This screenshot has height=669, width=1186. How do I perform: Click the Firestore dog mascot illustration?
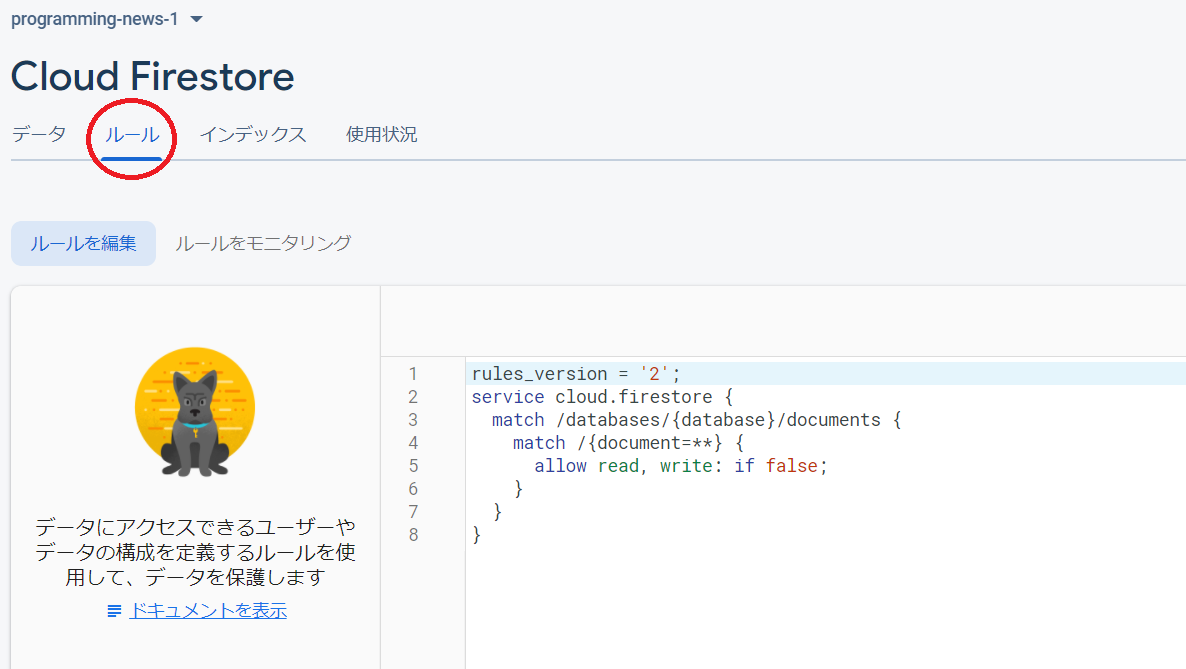pyautogui.click(x=195, y=412)
